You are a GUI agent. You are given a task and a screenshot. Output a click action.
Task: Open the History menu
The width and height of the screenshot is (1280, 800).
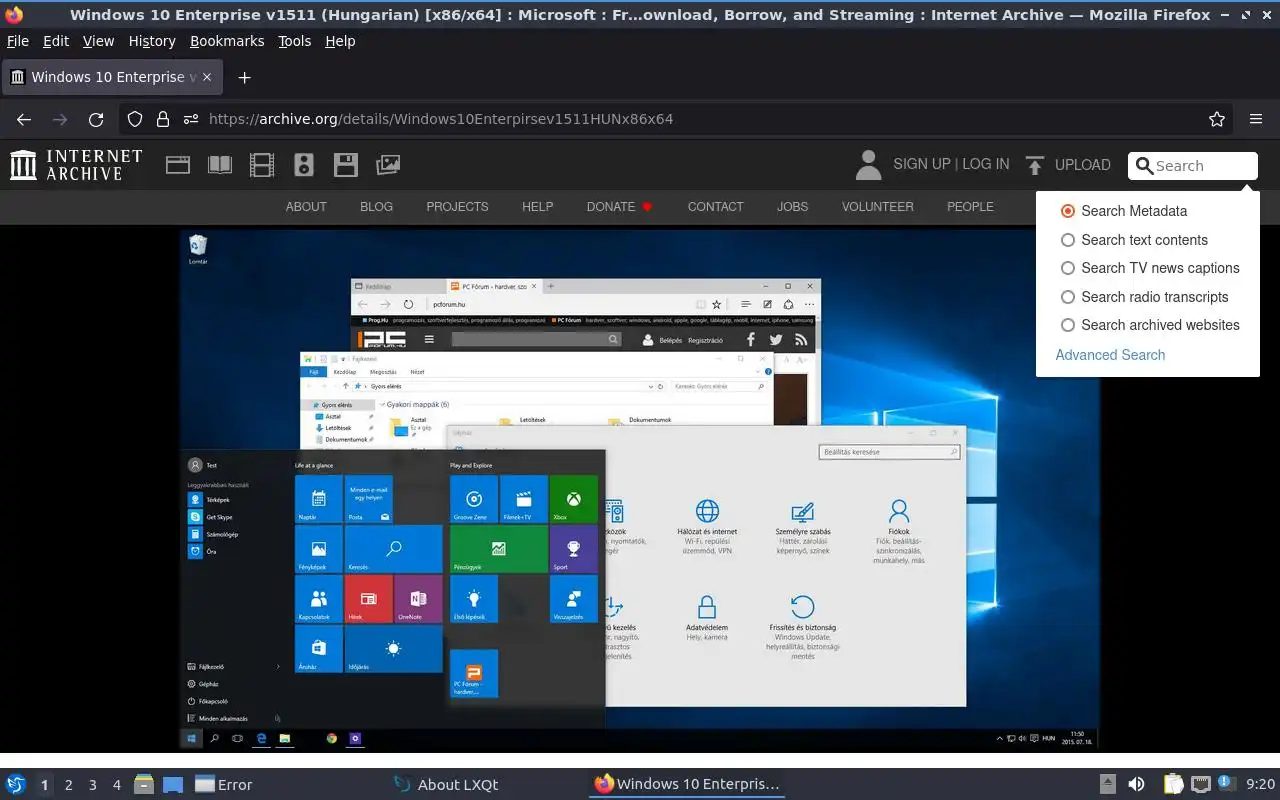(152, 41)
